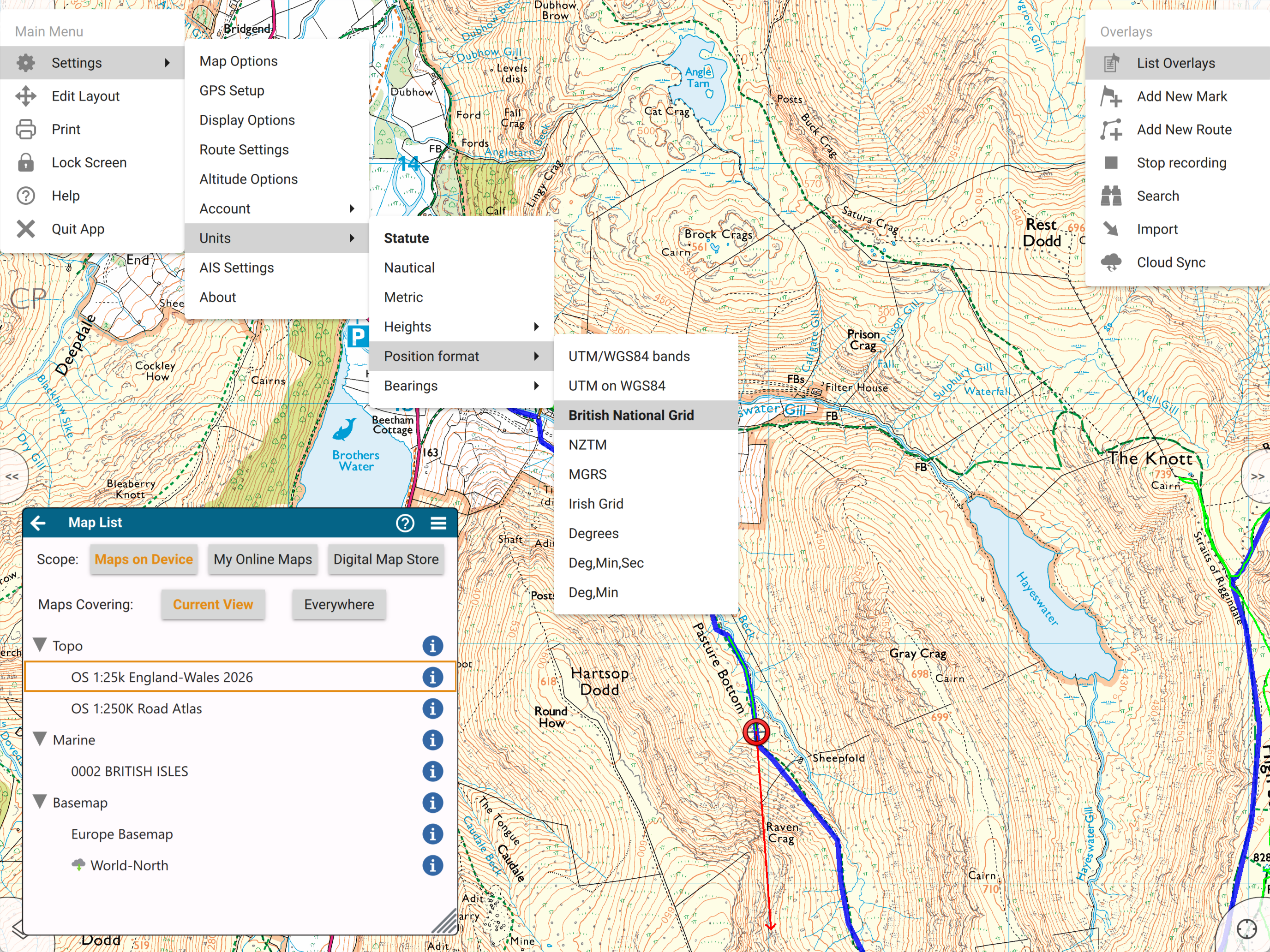Image resolution: width=1270 pixels, height=952 pixels.
Task: Show info for OS 1:250K Road Atlas
Action: pos(432,708)
